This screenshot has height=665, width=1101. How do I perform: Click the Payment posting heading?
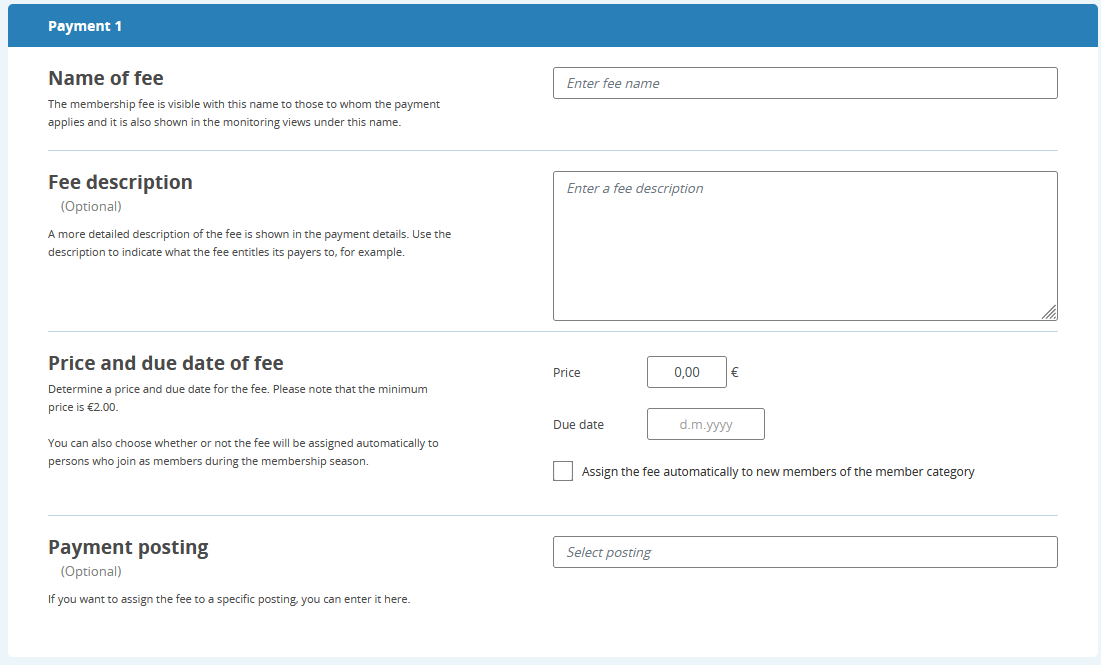(128, 547)
